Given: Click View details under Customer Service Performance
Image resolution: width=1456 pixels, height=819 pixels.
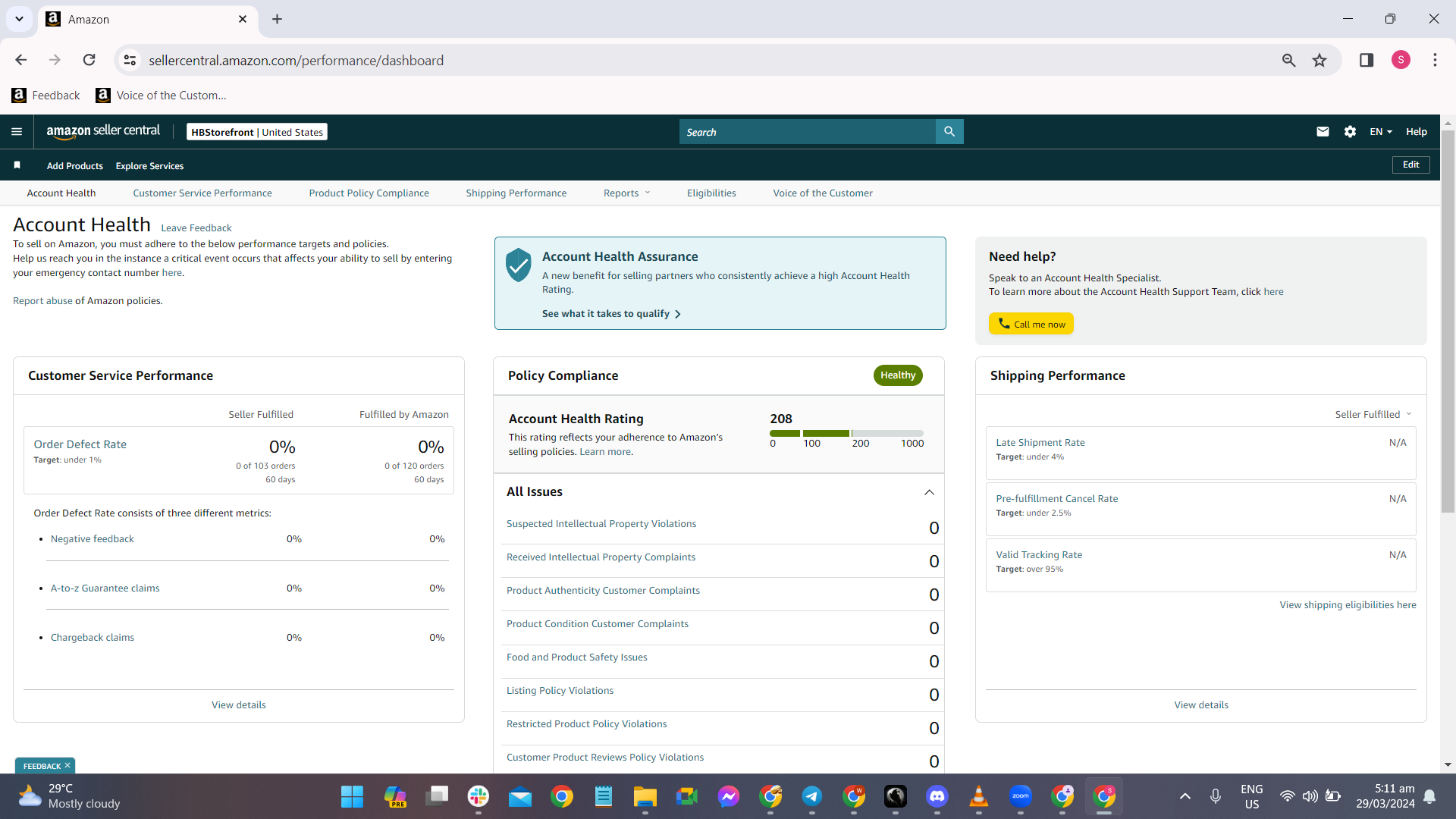Looking at the screenshot, I should click(239, 705).
